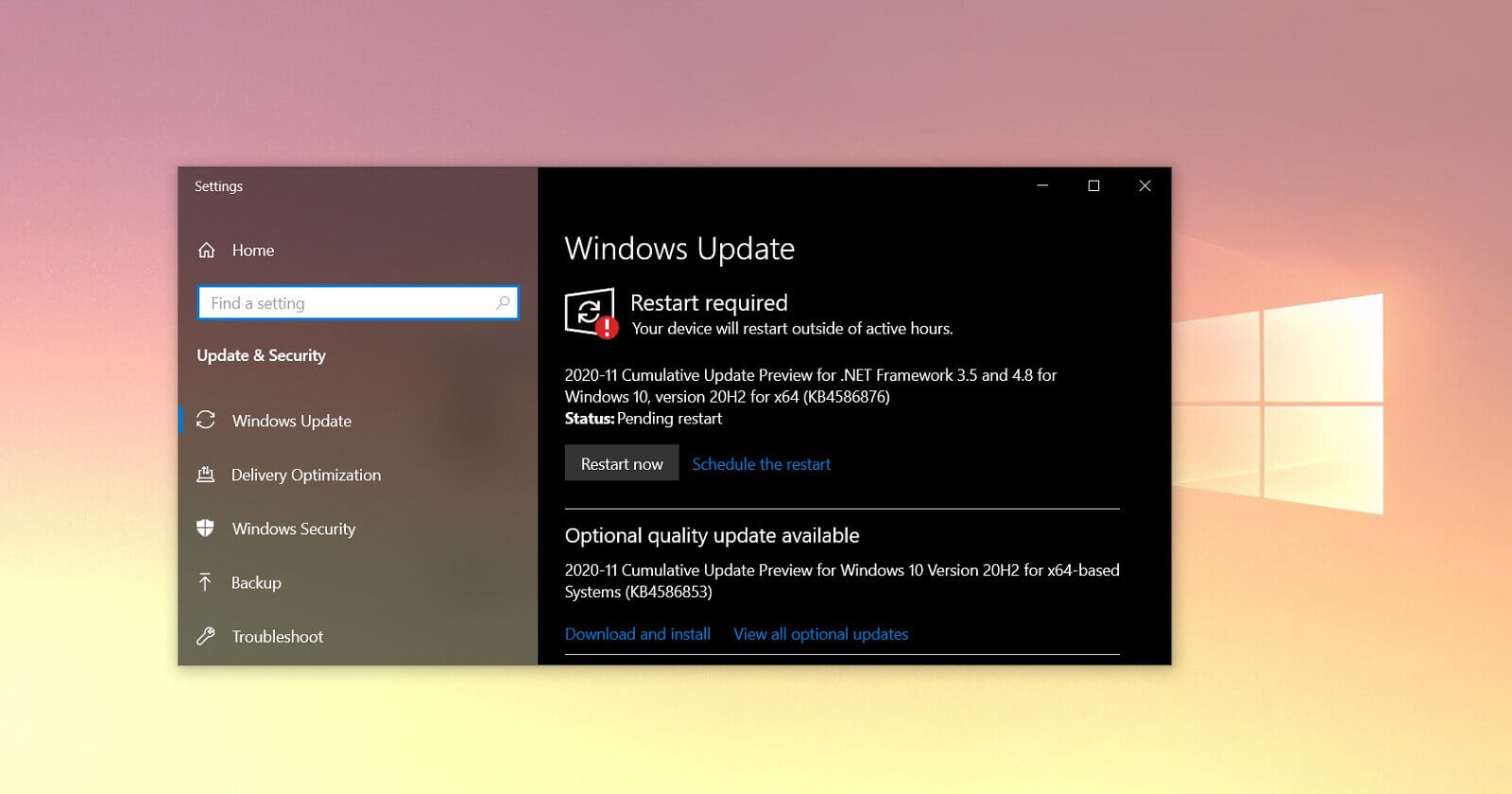Click the KB4586876 .NET Framework update text
This screenshot has height=794, width=1512.
coord(811,386)
